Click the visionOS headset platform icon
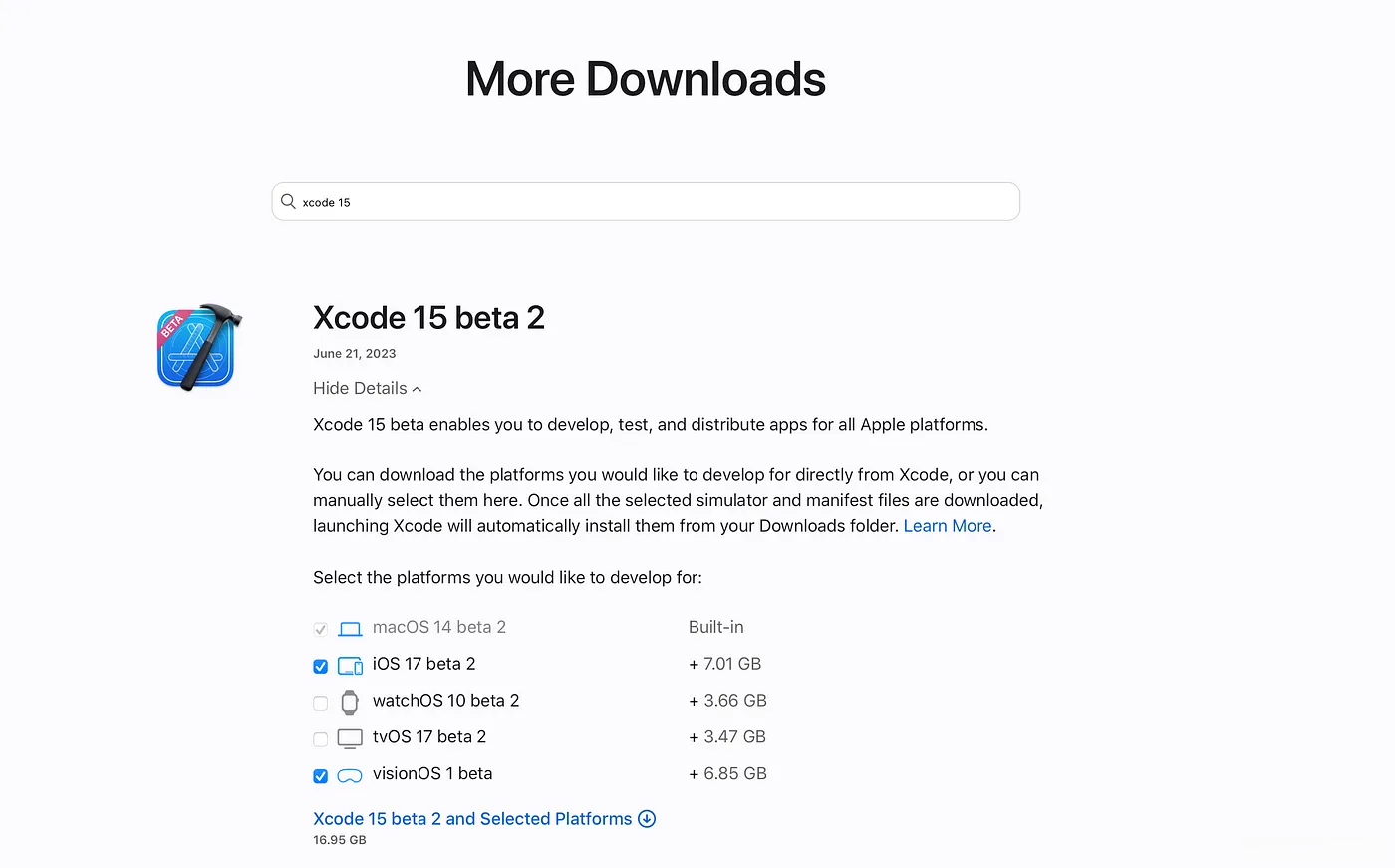 click(x=350, y=775)
